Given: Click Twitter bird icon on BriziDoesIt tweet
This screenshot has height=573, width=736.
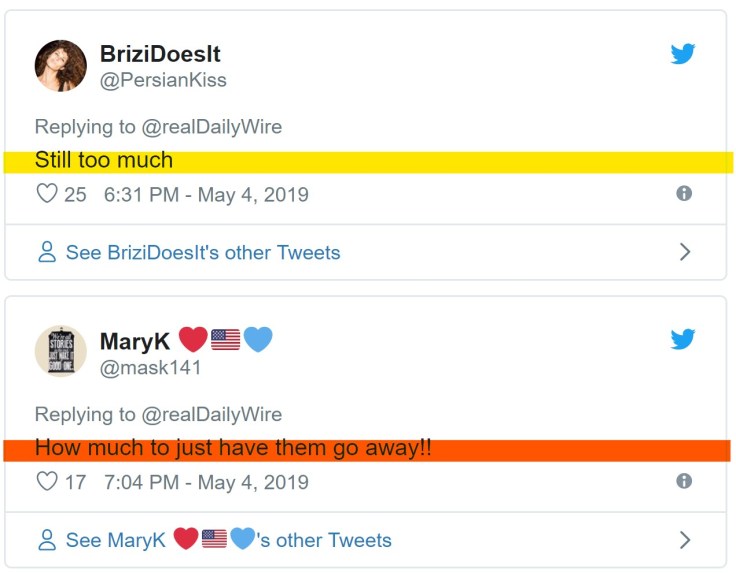Looking at the screenshot, I should tap(683, 54).
